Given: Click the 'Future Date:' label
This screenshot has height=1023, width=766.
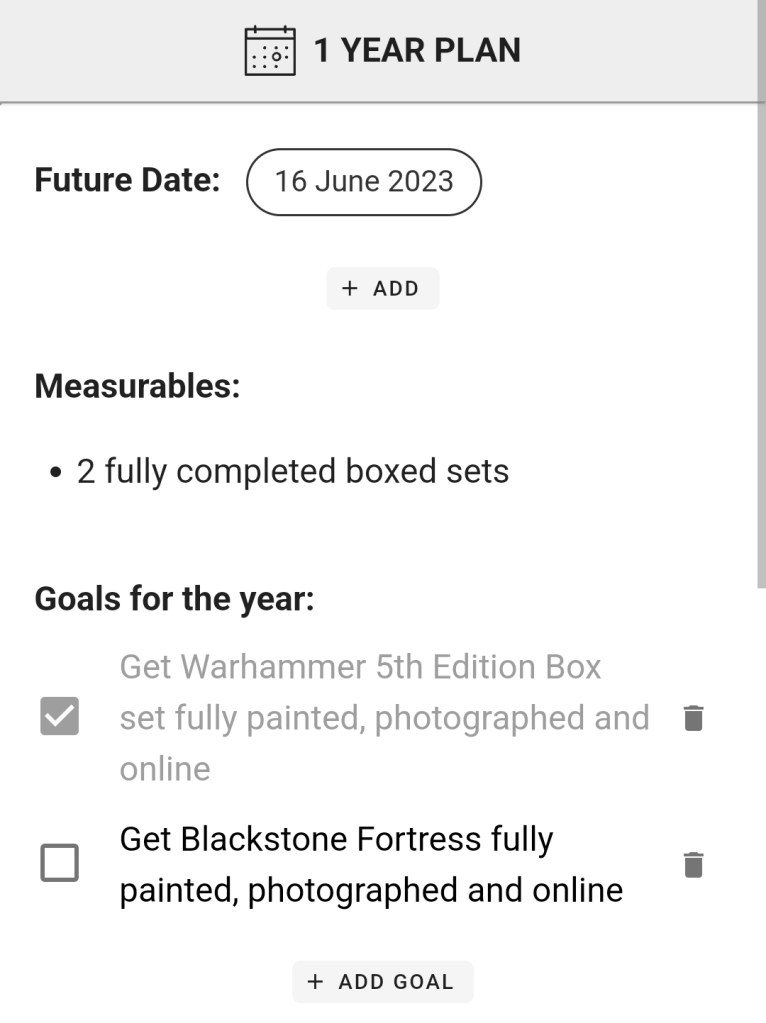Looking at the screenshot, I should coord(127,181).
